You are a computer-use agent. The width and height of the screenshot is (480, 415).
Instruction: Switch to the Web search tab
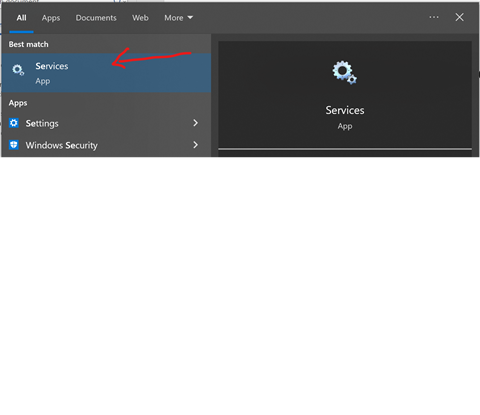pyautogui.click(x=140, y=18)
